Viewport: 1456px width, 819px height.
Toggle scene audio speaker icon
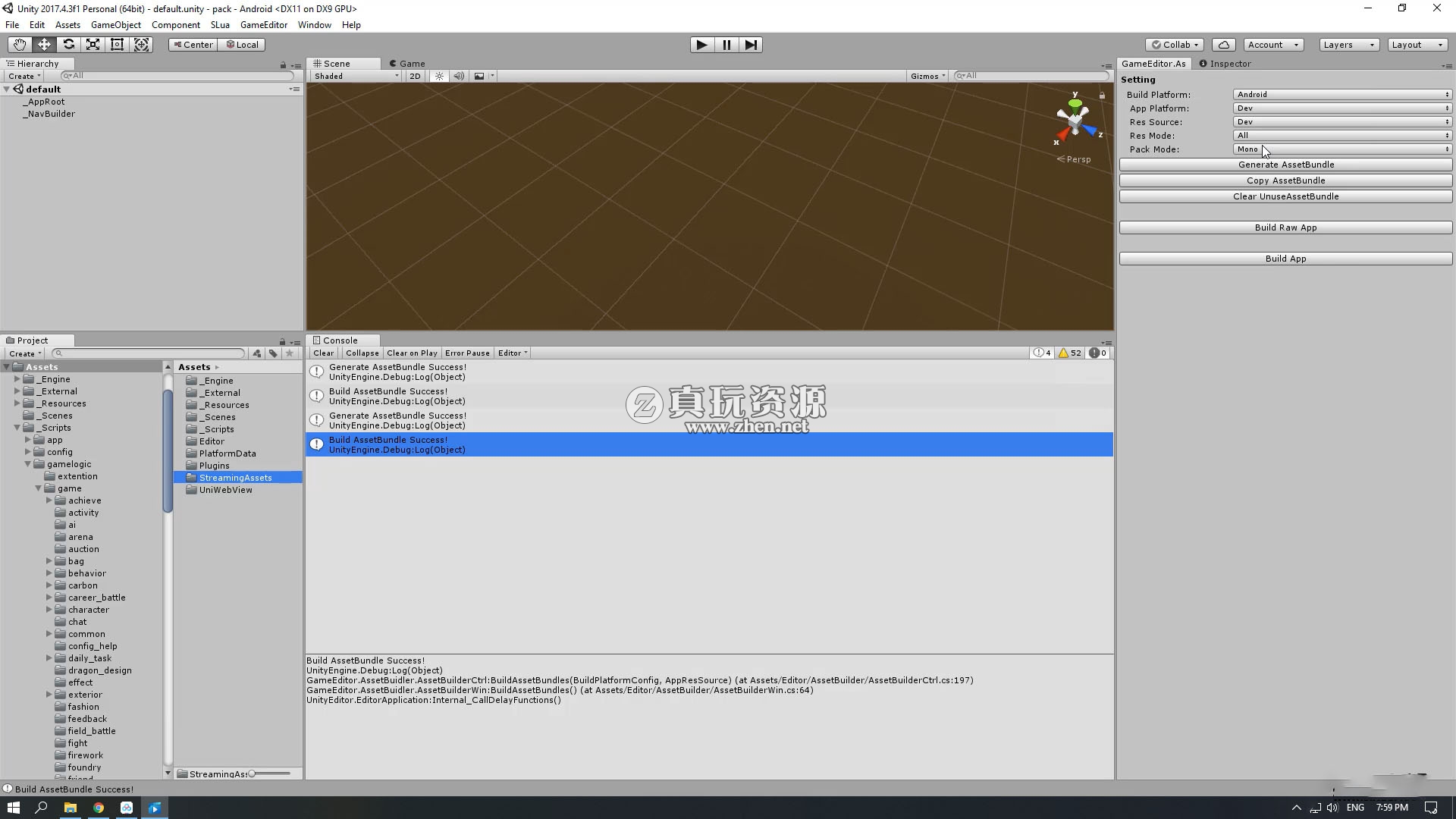(459, 76)
